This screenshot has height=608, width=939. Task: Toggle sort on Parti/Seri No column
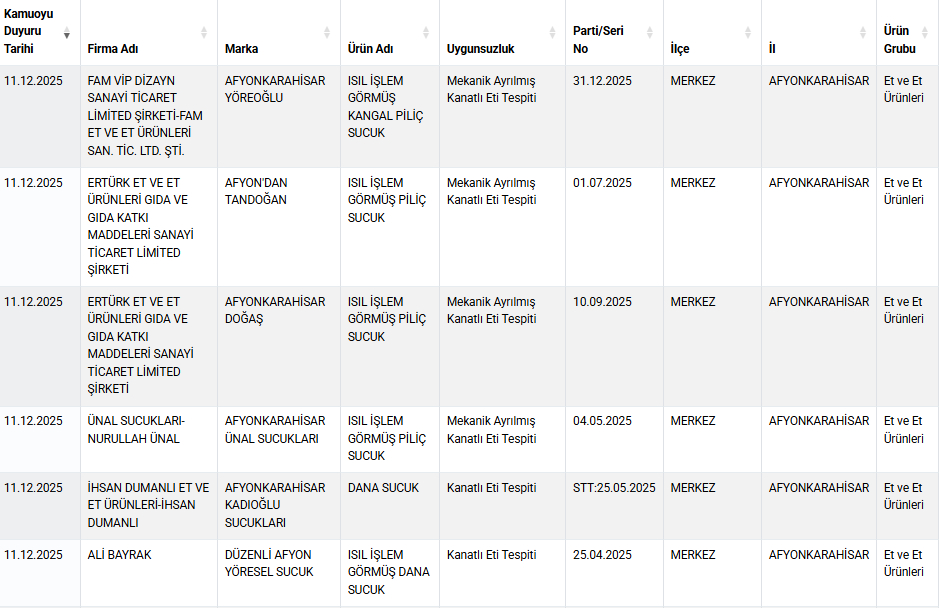[650, 33]
